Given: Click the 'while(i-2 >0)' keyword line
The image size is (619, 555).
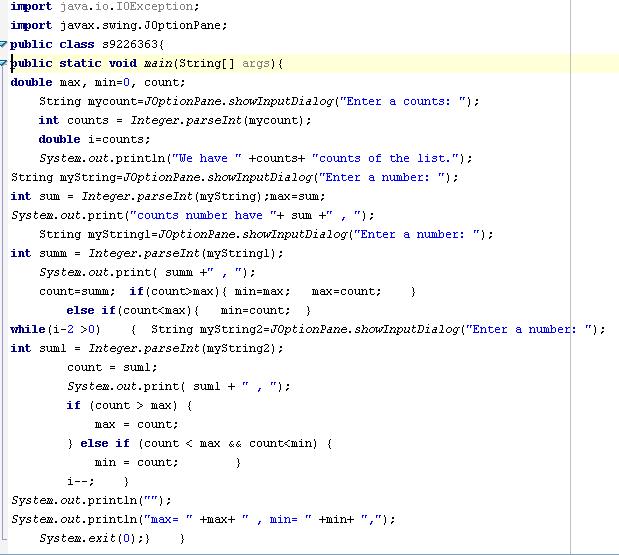Looking at the screenshot, I should click(x=55, y=329).
